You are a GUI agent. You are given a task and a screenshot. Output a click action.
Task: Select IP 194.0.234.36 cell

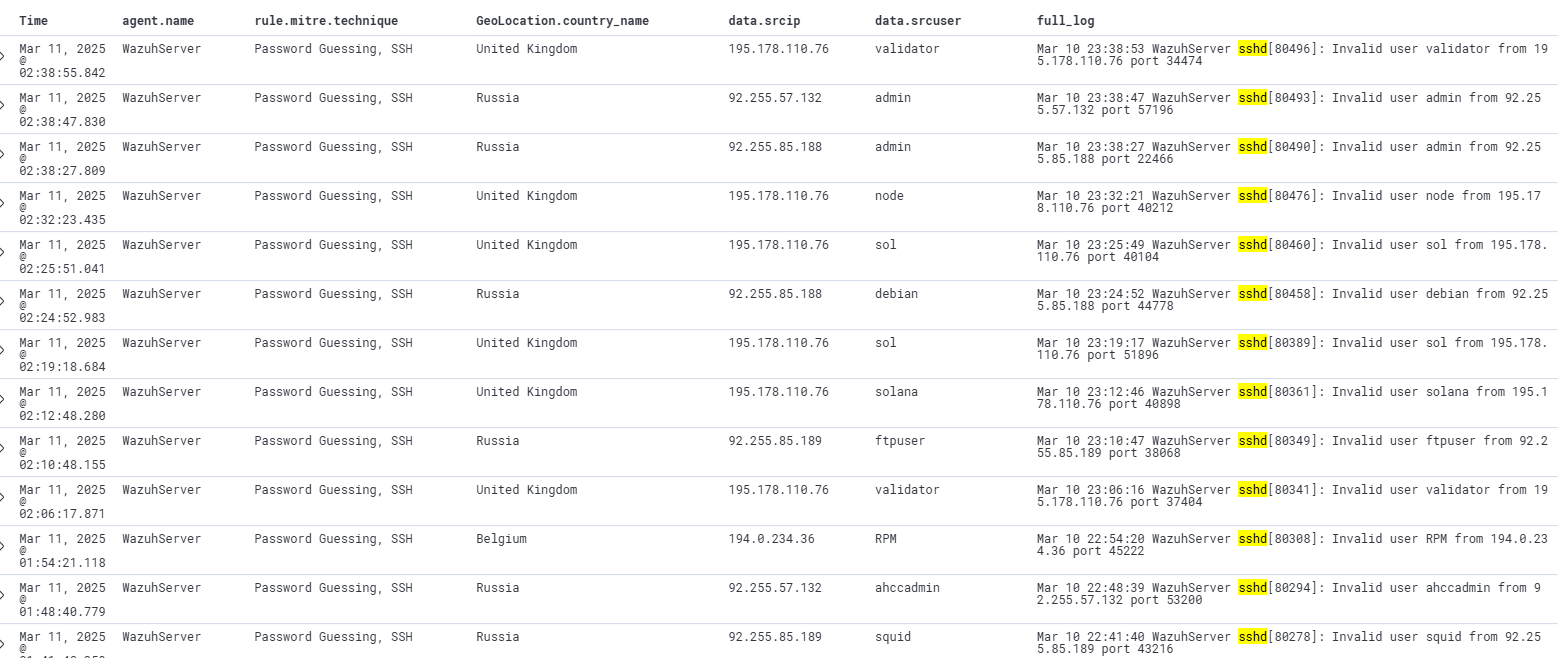pos(771,539)
